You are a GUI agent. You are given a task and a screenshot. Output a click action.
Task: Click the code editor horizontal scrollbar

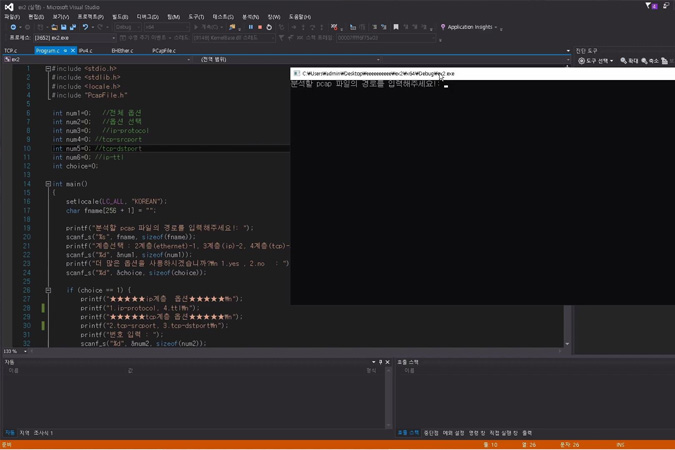point(296,351)
